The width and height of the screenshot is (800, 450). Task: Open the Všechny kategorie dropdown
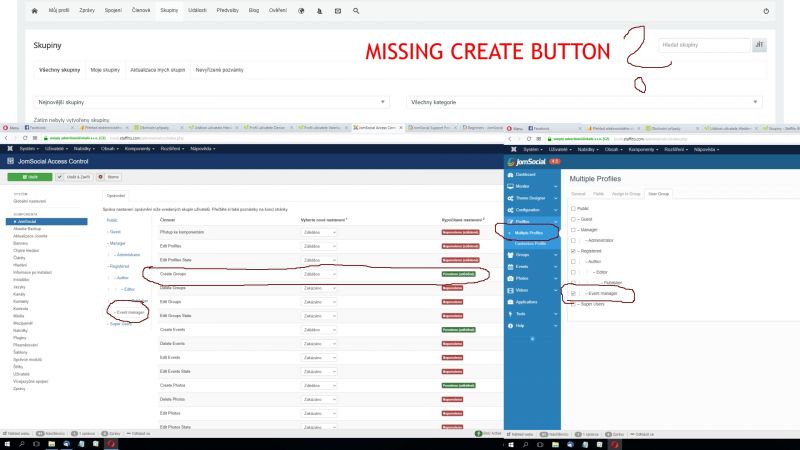[x=584, y=102]
